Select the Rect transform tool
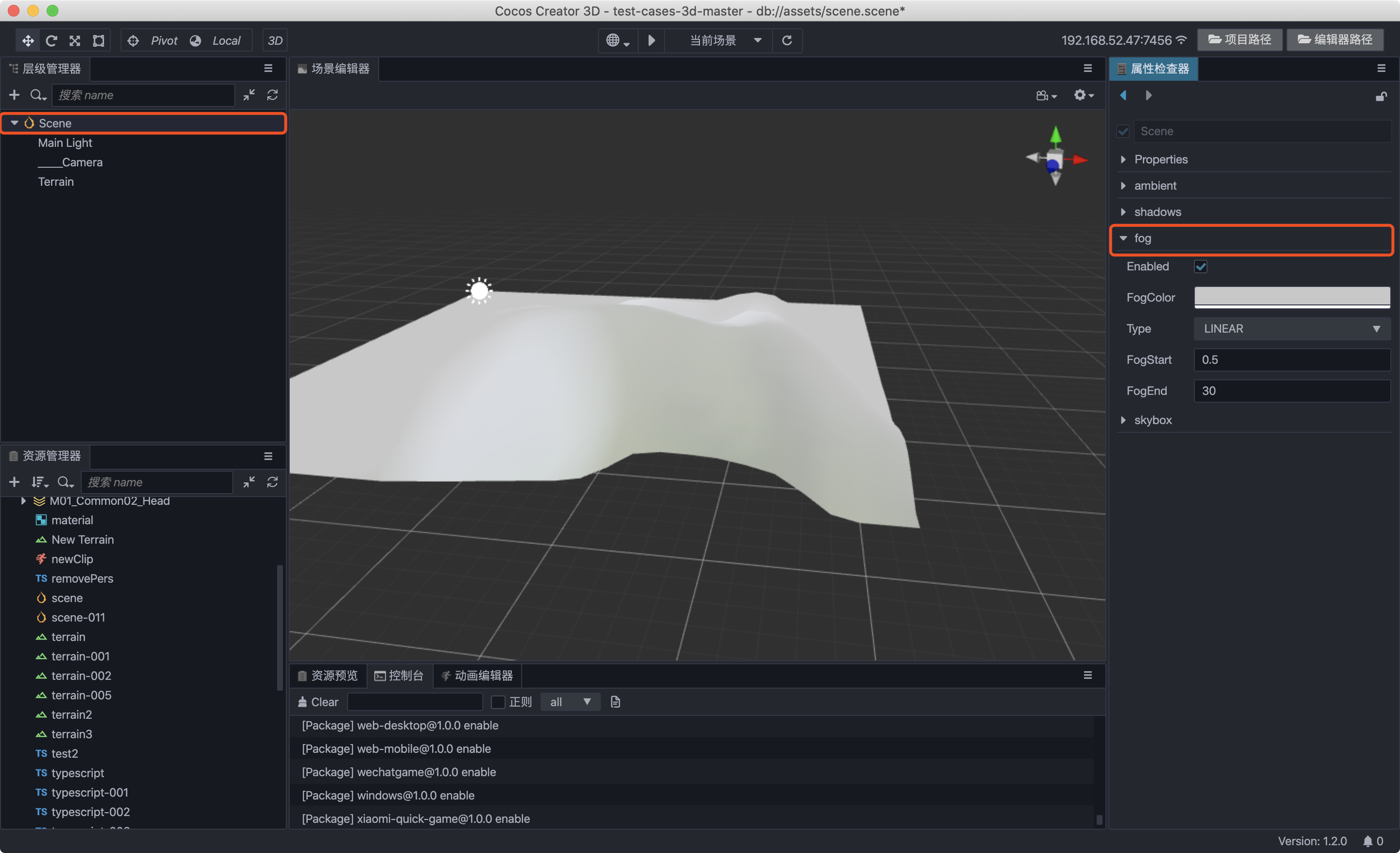This screenshot has height=853, width=1400. 98,40
